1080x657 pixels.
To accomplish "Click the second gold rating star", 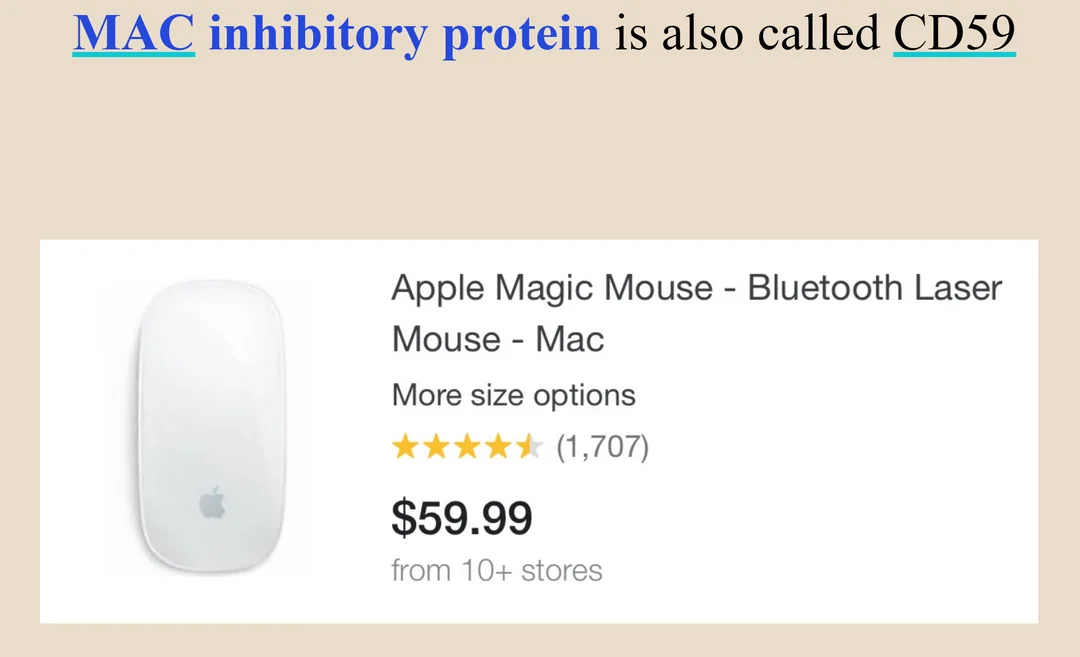I will point(436,446).
